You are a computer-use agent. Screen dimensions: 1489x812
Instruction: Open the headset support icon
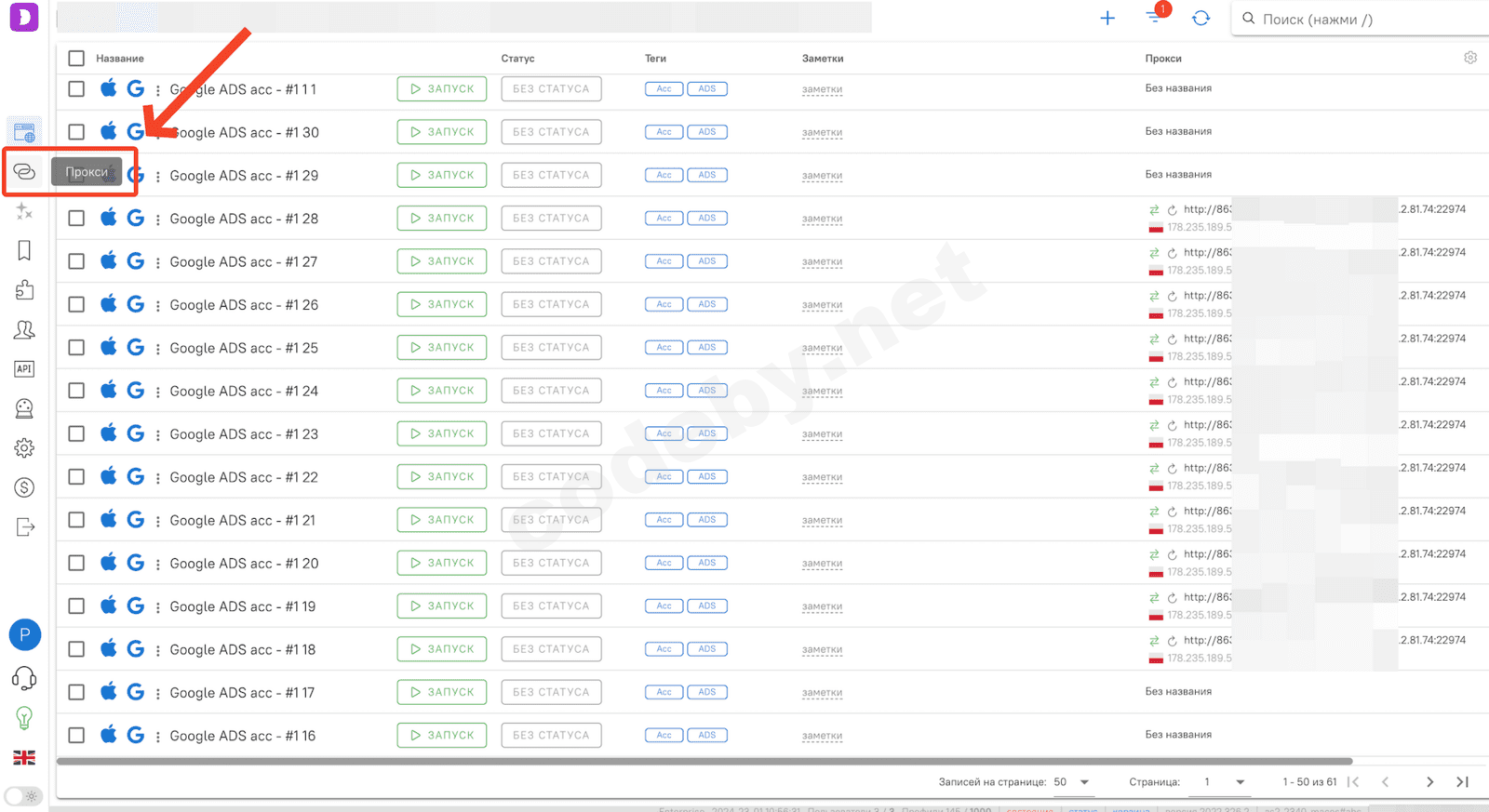coord(24,679)
